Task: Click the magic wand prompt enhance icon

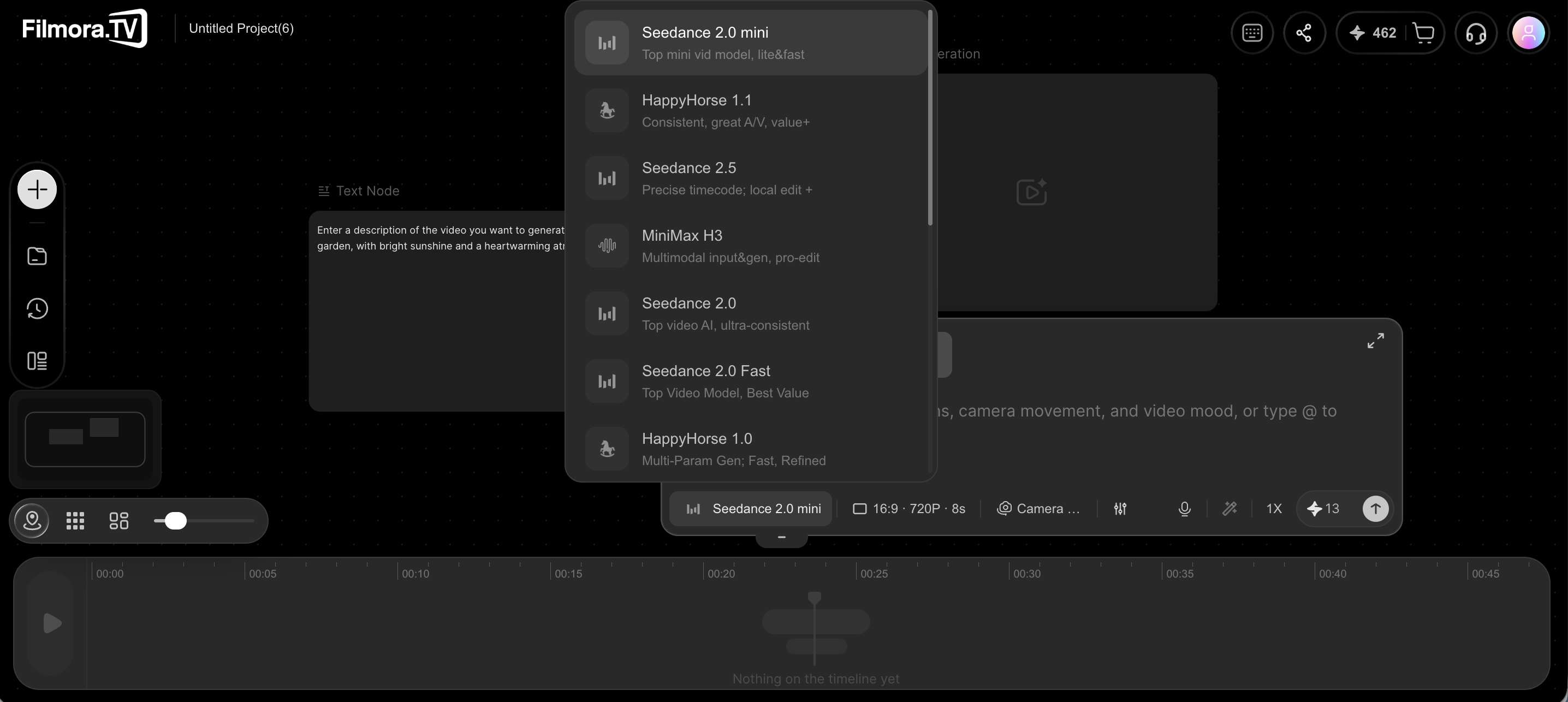Action: point(1230,508)
